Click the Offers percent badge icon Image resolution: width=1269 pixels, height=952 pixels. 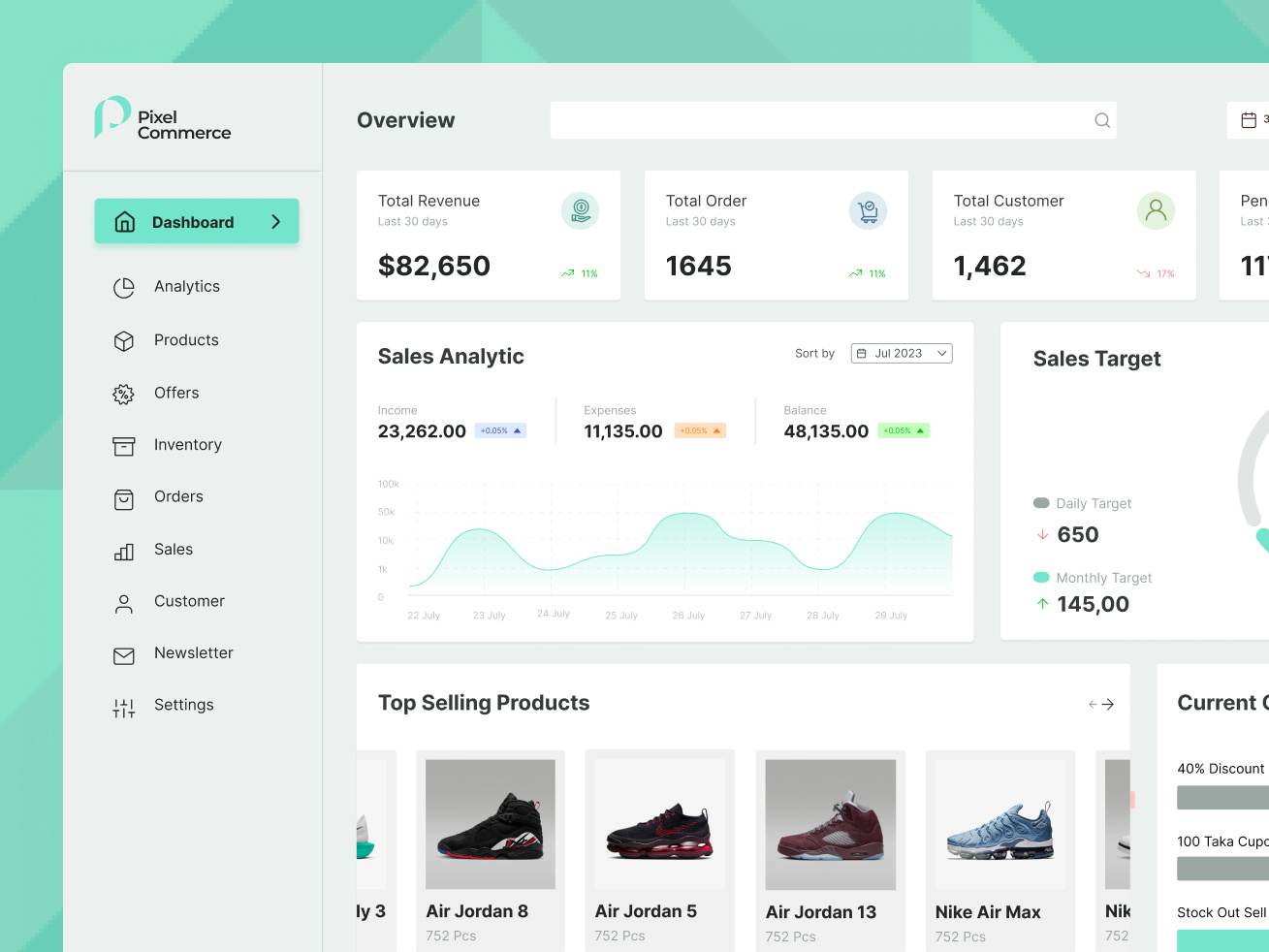124,394
